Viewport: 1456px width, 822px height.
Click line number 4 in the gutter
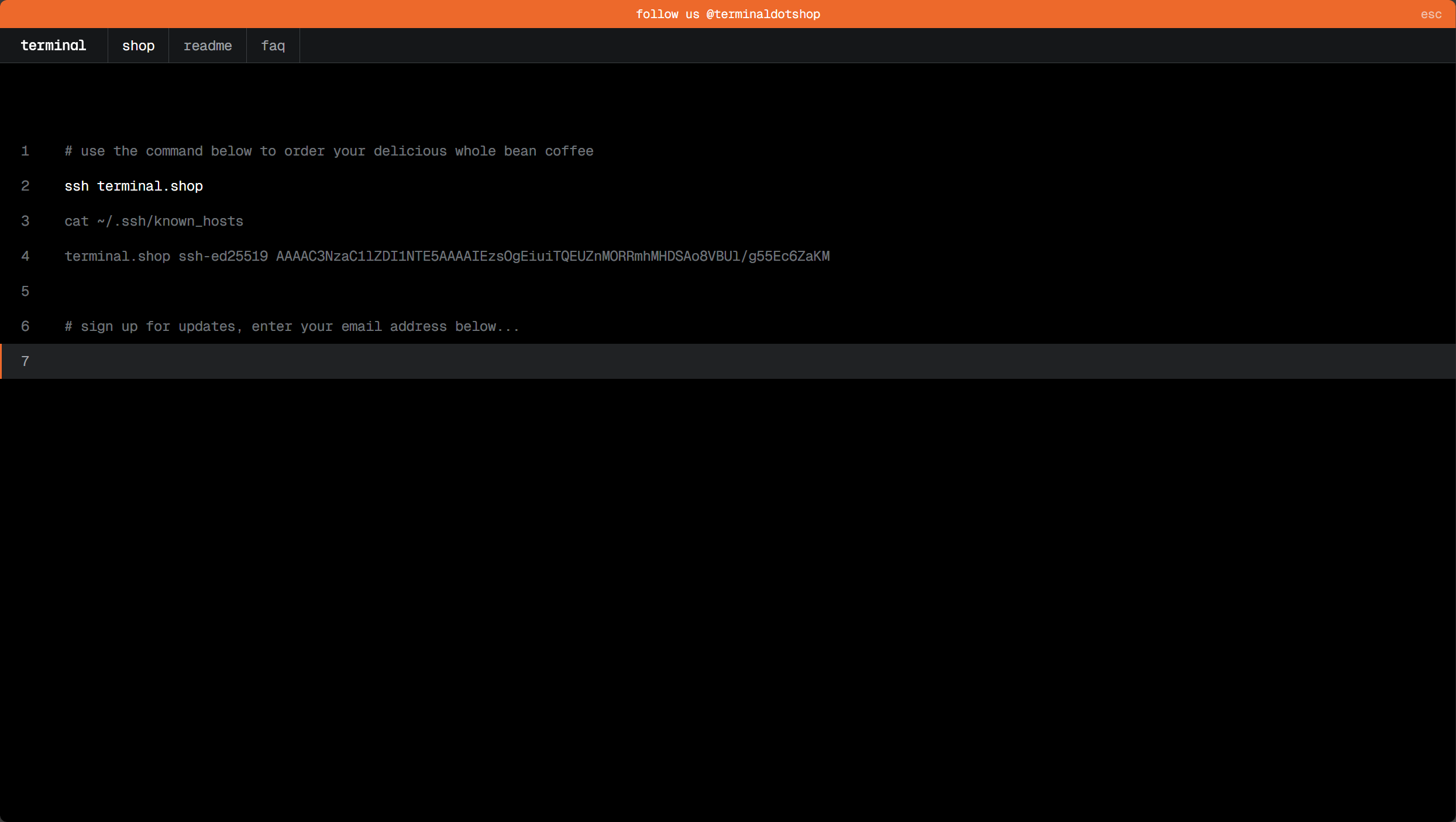click(25, 256)
